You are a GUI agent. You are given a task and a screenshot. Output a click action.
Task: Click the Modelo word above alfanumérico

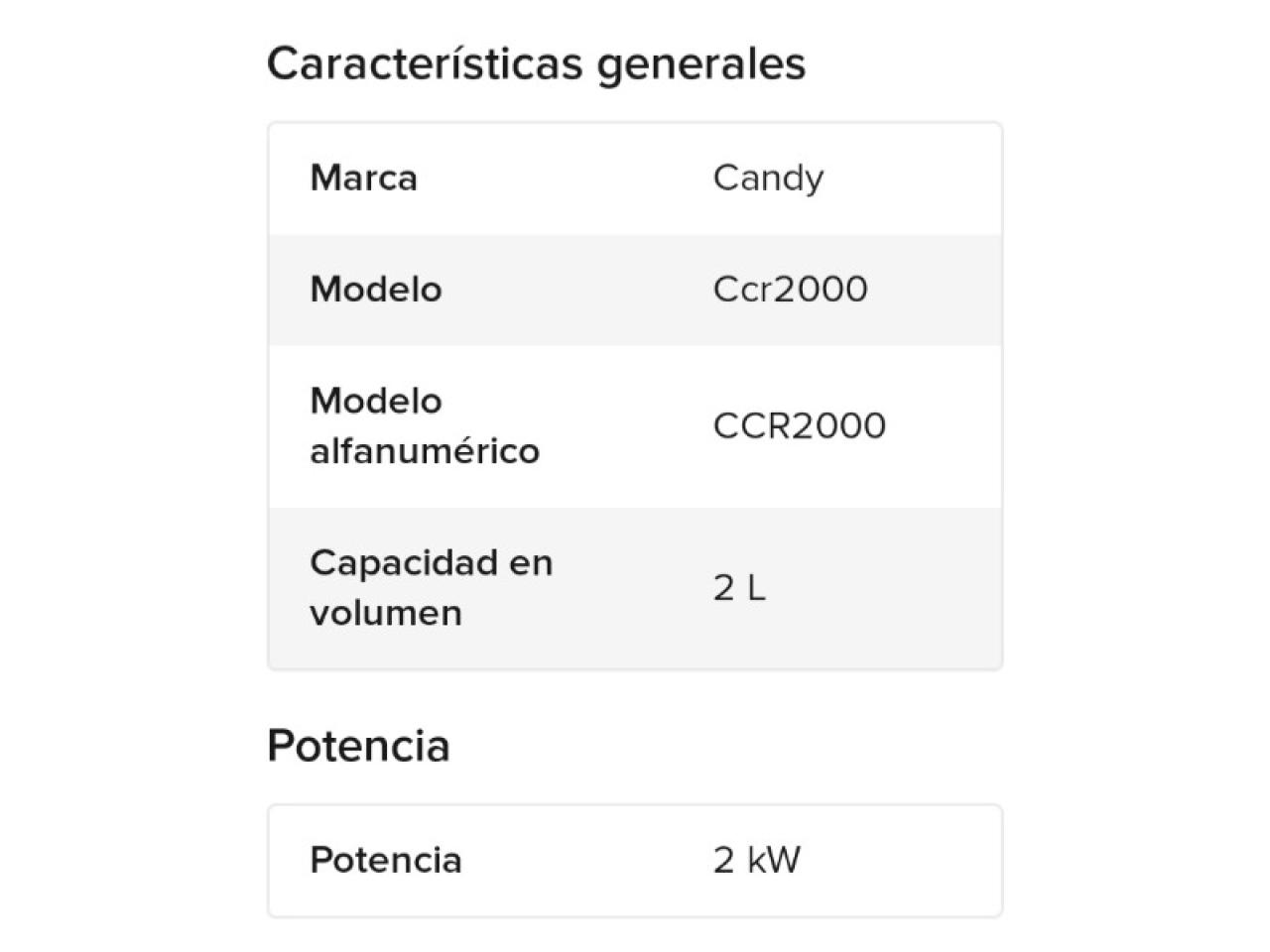376,401
